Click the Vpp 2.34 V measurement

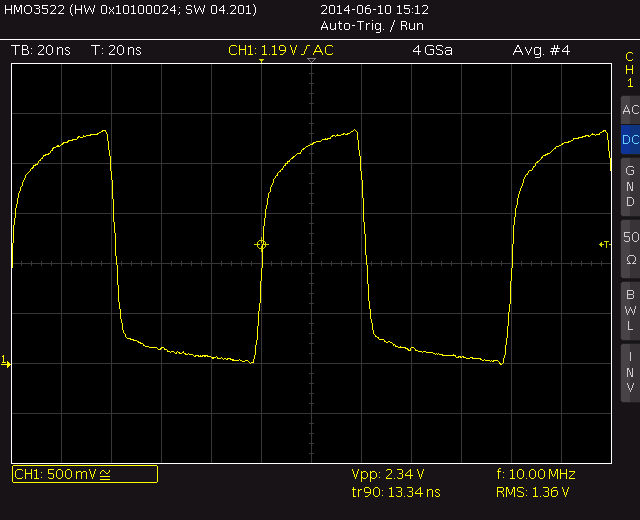388,474
